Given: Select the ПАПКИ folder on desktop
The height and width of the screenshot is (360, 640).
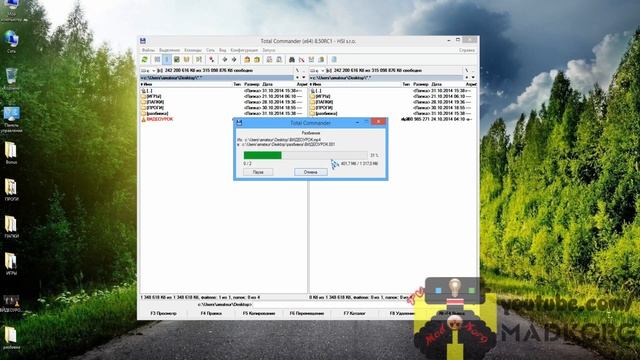Looking at the screenshot, I should pos(11,227).
